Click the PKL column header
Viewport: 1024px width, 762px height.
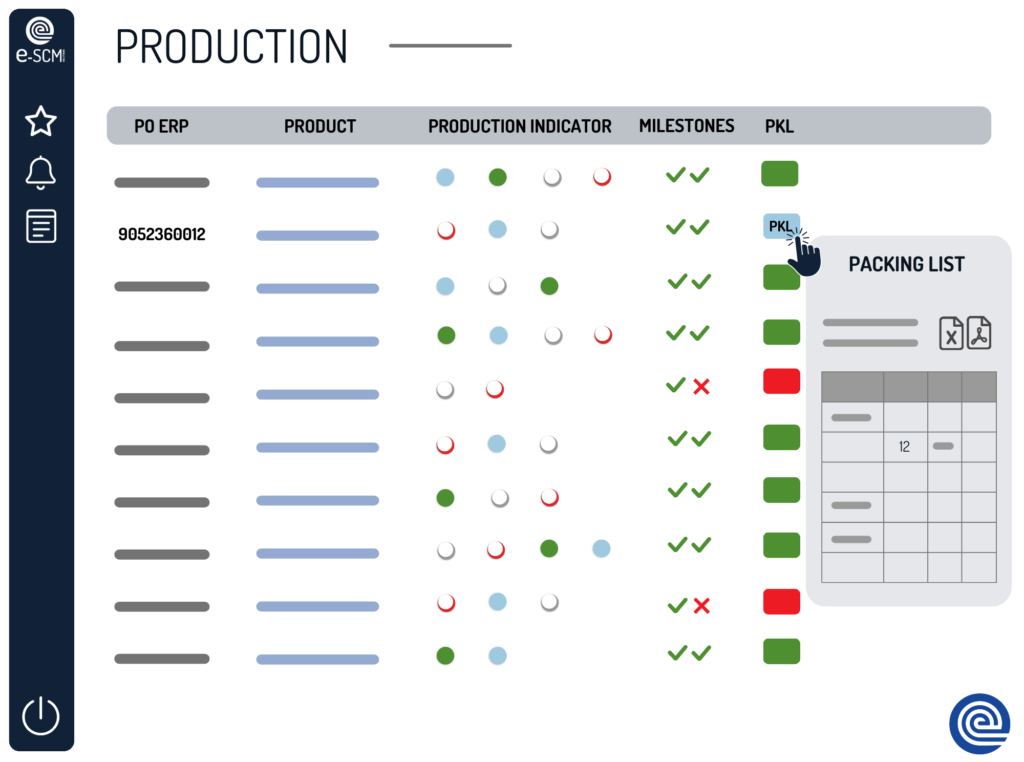point(779,127)
